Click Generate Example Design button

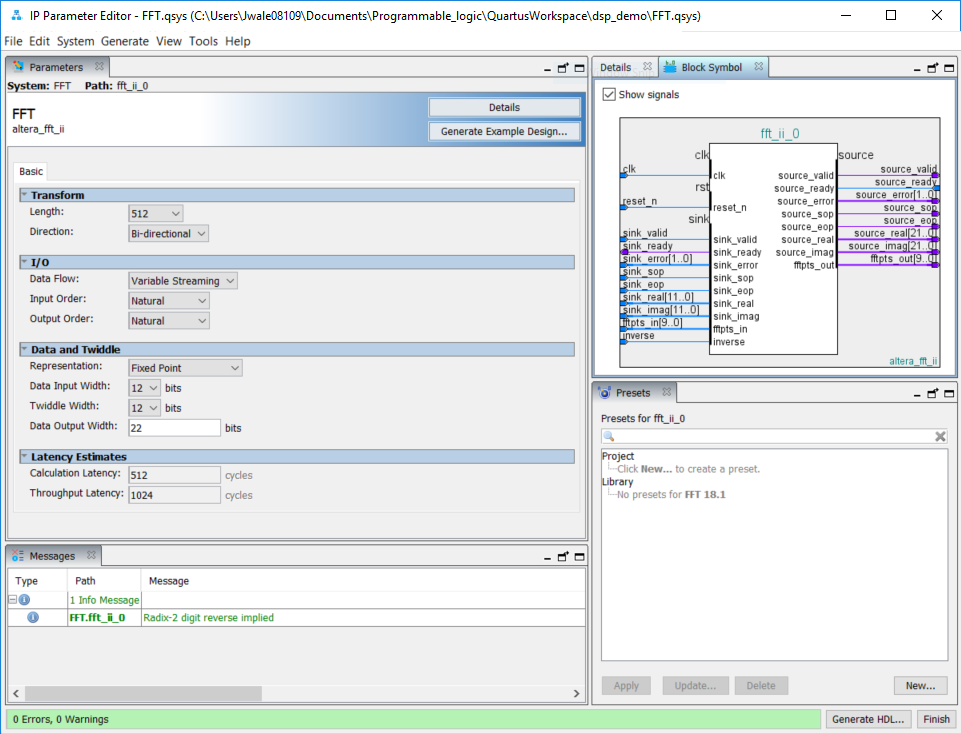(504, 131)
